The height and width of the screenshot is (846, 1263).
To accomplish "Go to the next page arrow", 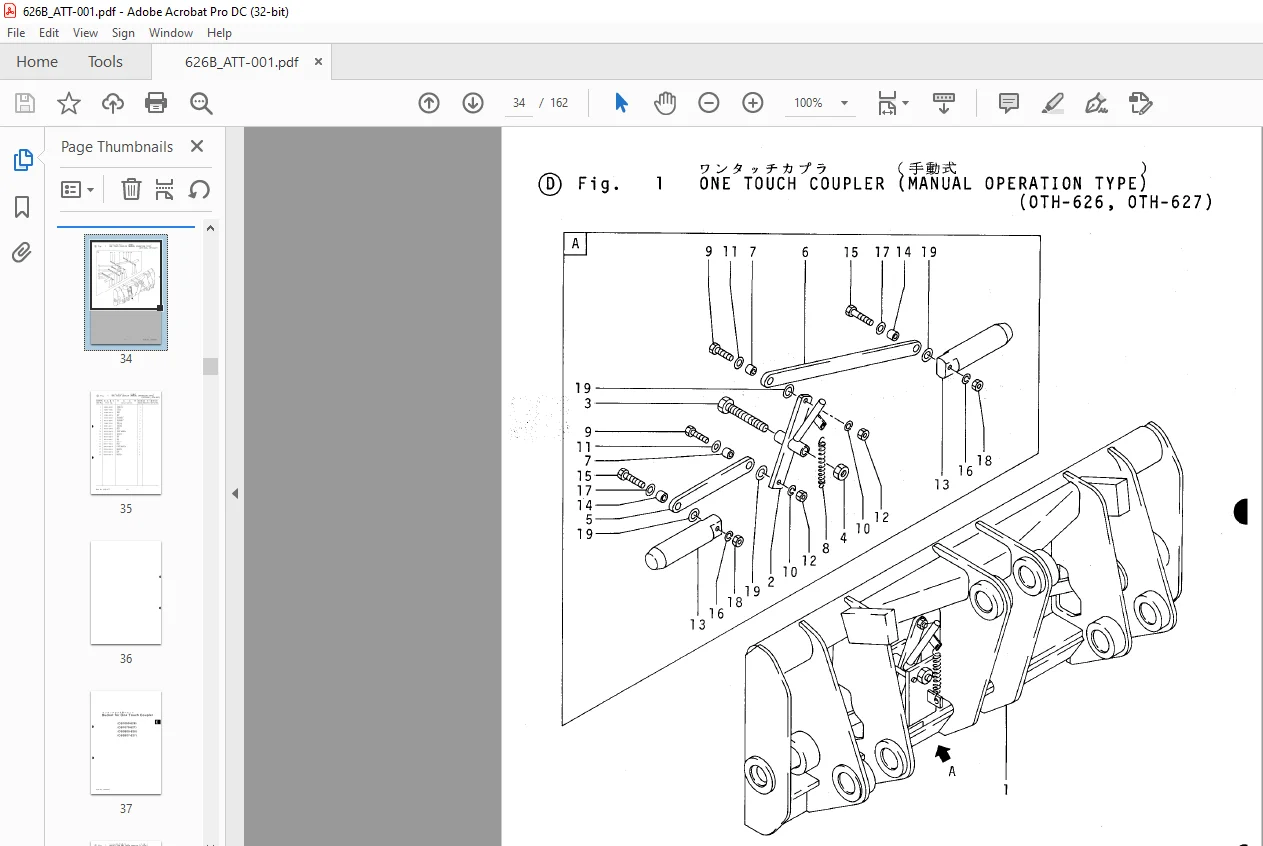I will 473,103.
